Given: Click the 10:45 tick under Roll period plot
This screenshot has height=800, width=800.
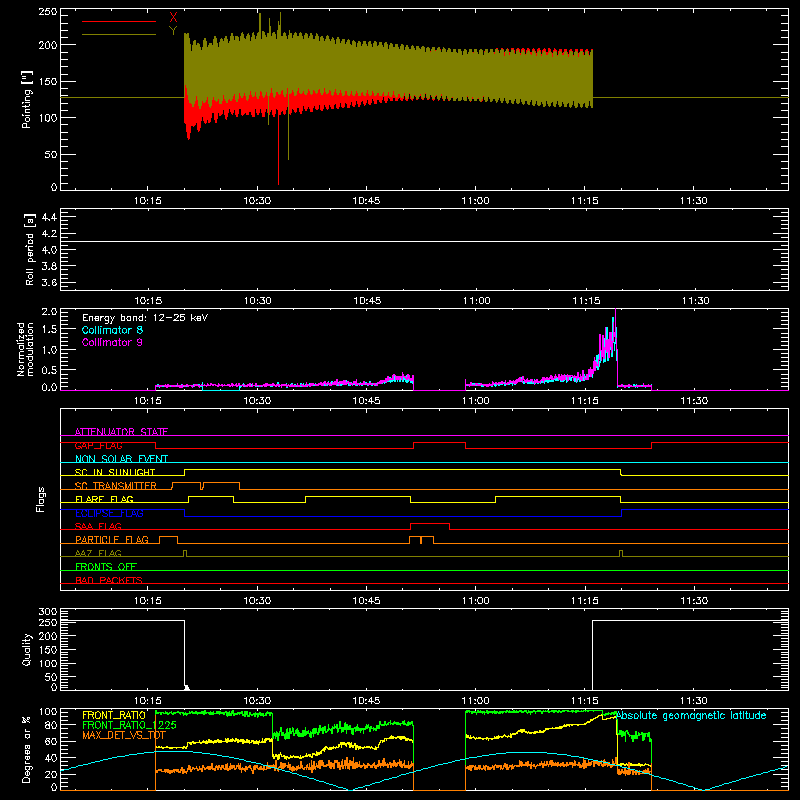Looking at the screenshot, I should coord(367,301).
